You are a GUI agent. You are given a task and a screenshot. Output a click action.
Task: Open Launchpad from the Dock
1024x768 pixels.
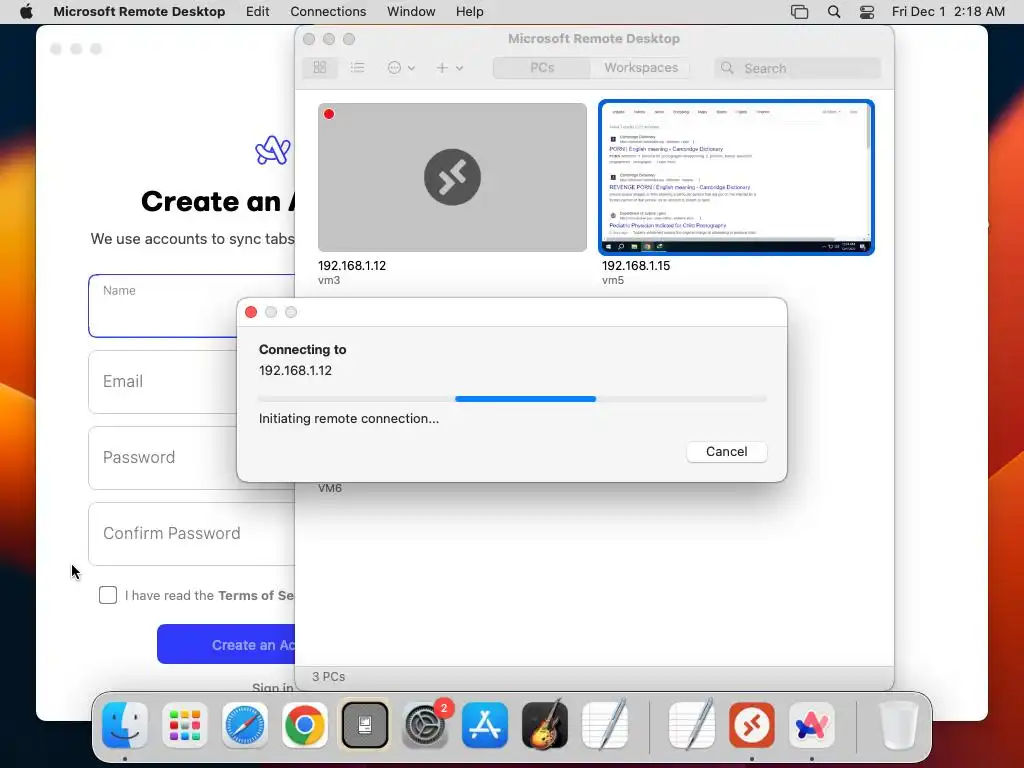[185, 725]
